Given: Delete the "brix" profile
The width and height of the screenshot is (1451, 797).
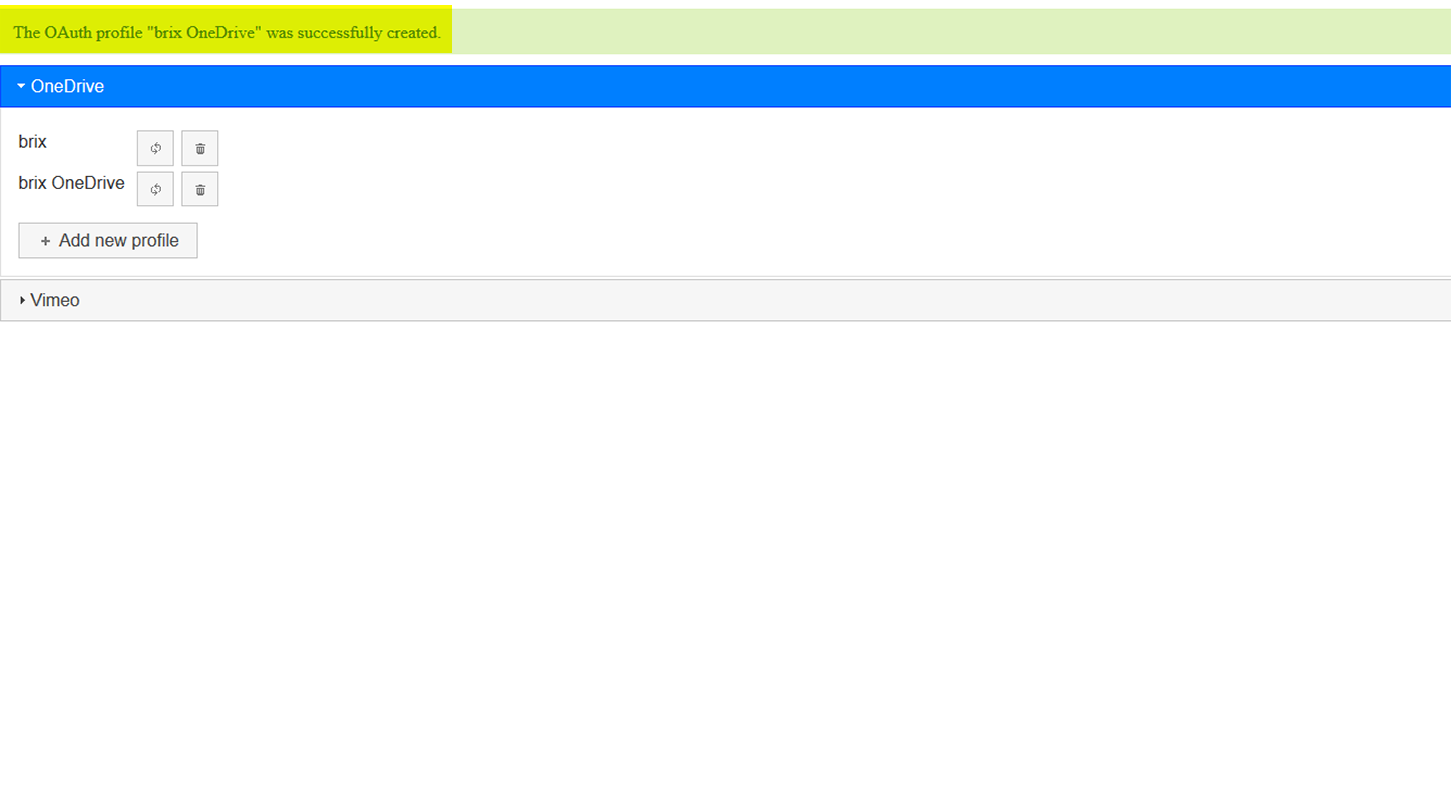Looking at the screenshot, I should click(x=200, y=148).
